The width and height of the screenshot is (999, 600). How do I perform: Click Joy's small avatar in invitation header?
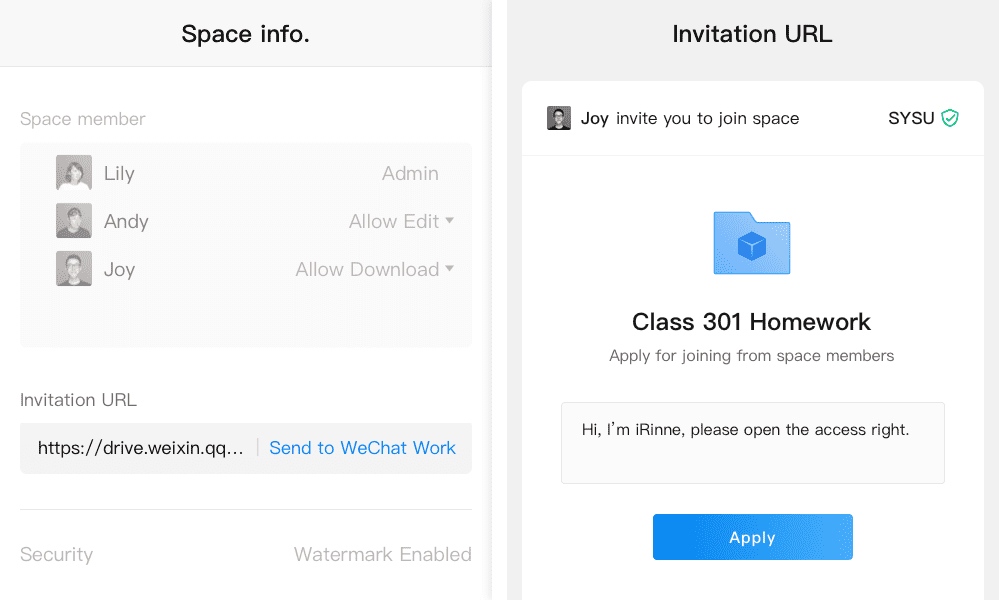coord(559,118)
